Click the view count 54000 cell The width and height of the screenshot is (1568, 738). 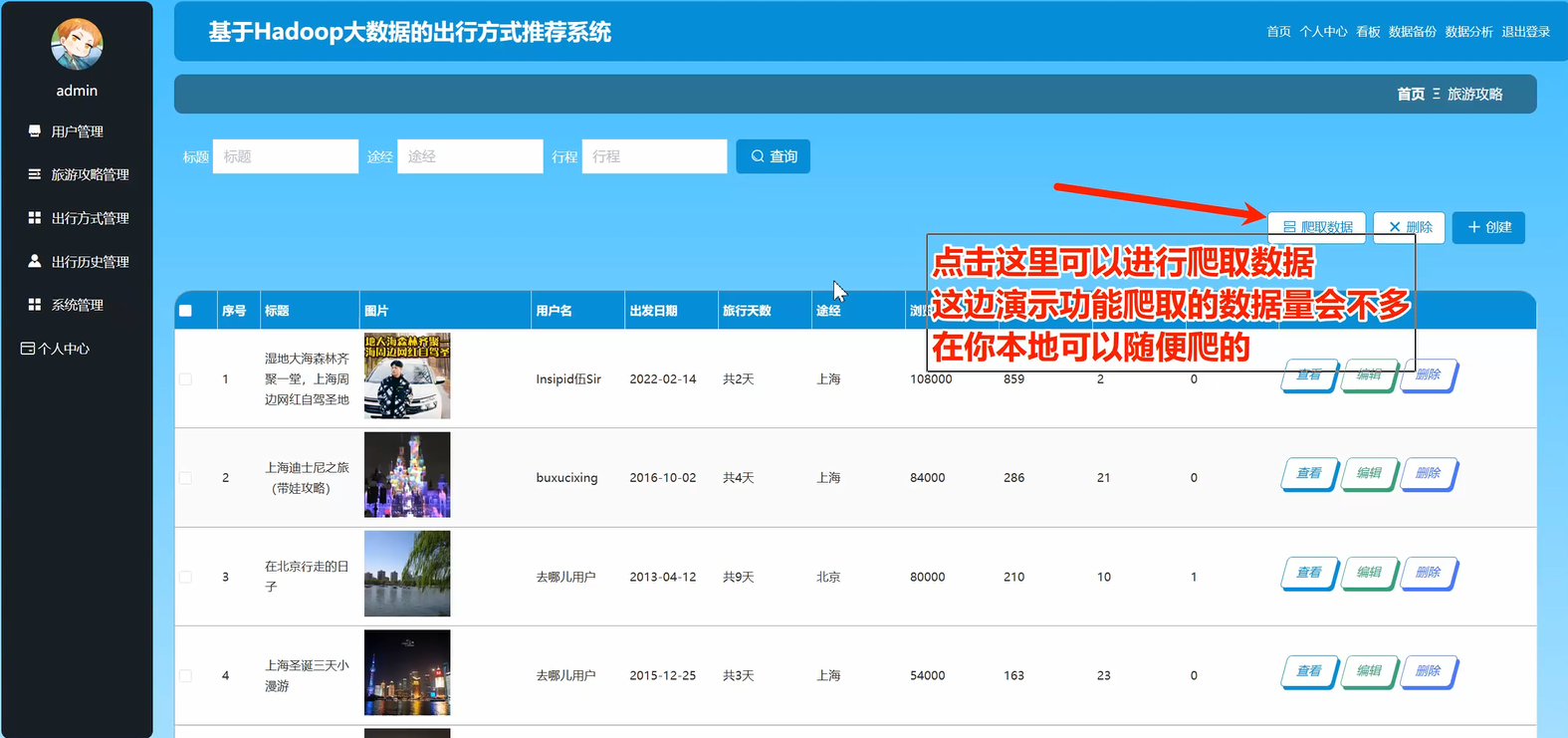point(928,675)
